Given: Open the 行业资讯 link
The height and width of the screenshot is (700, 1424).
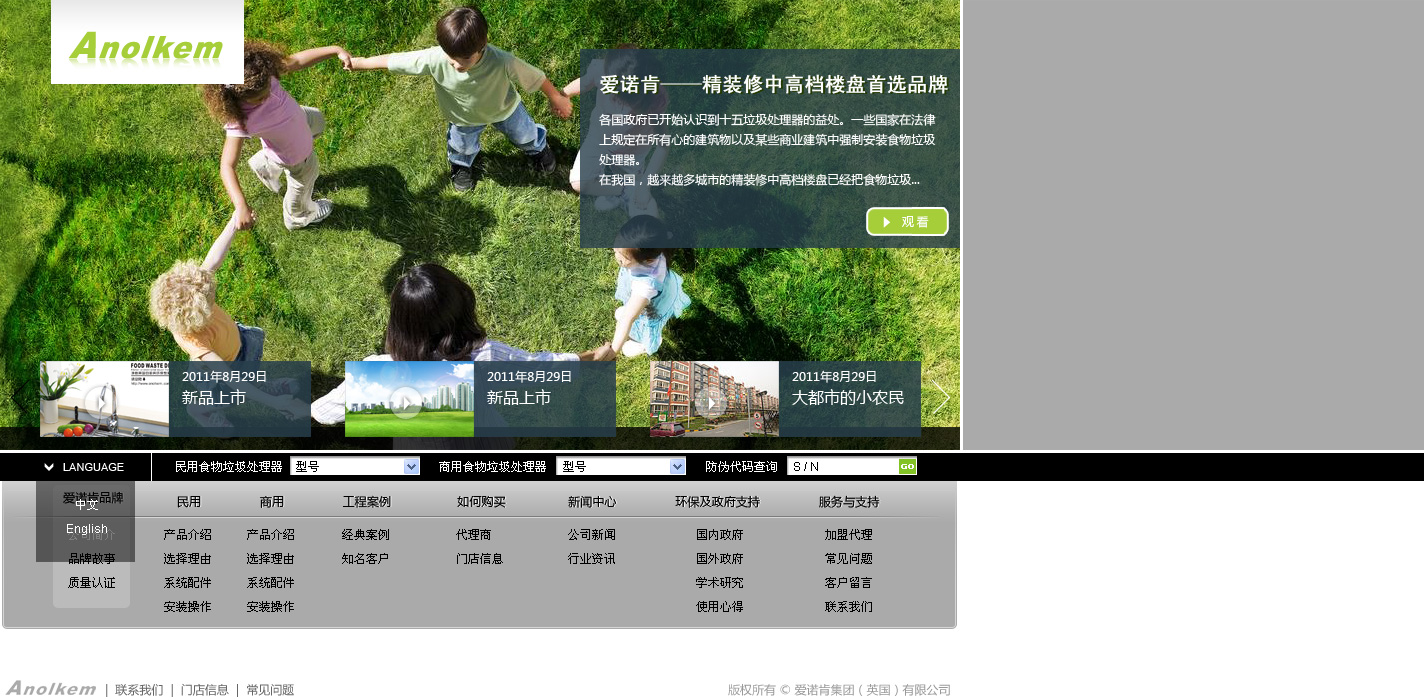Looking at the screenshot, I should (x=592, y=559).
